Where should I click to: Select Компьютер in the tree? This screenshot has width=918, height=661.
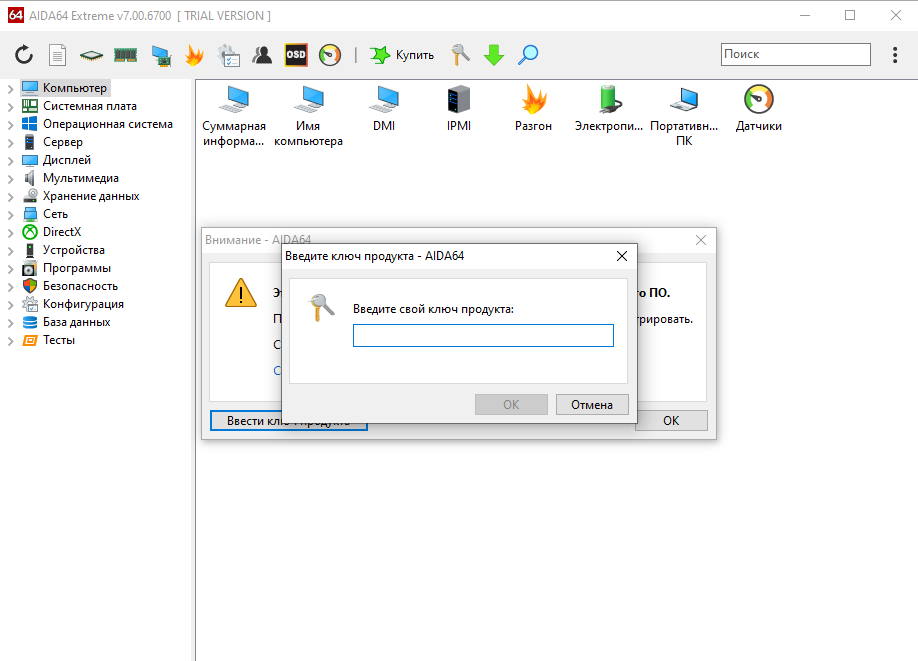click(x=75, y=88)
